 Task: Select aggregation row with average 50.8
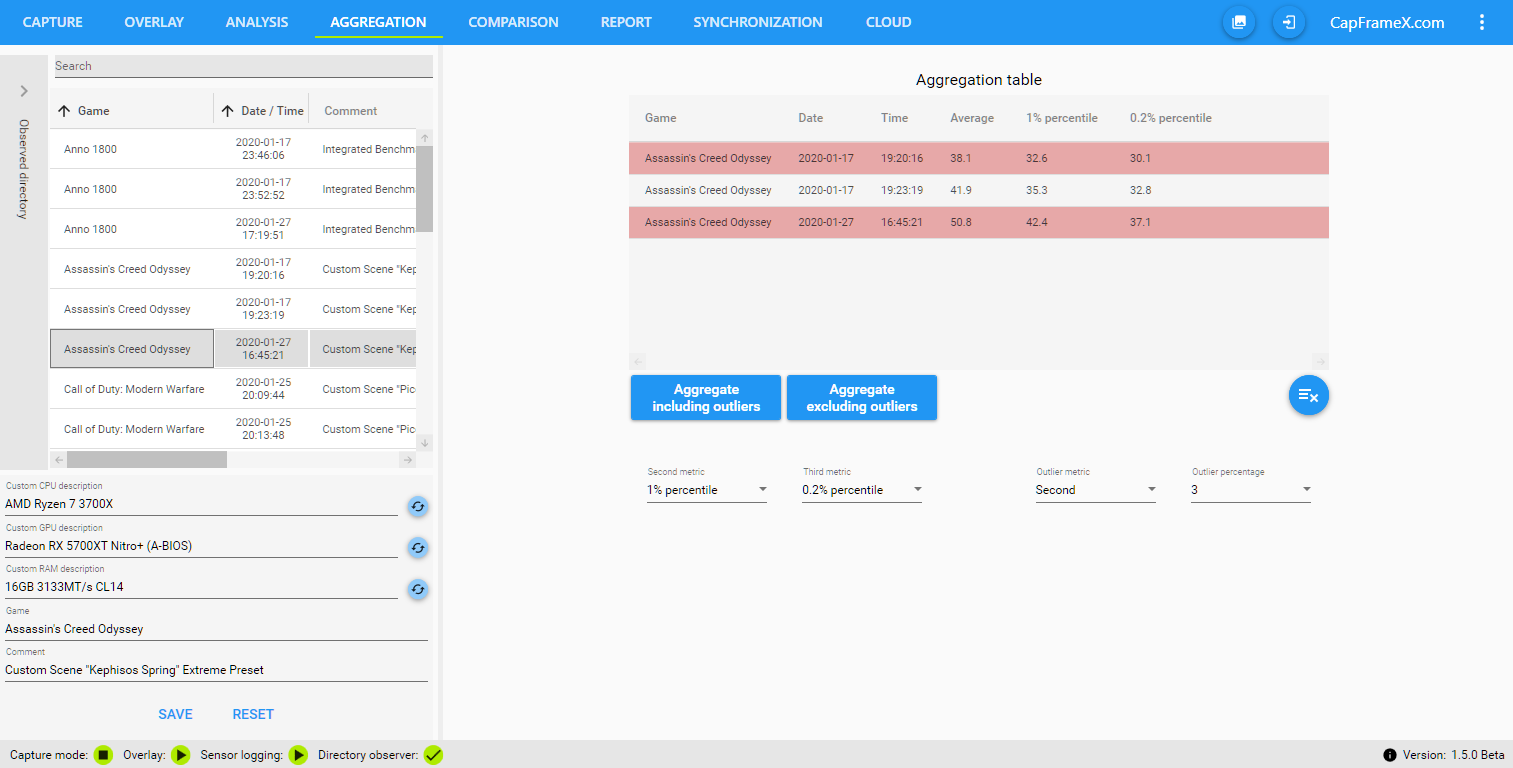[979, 222]
